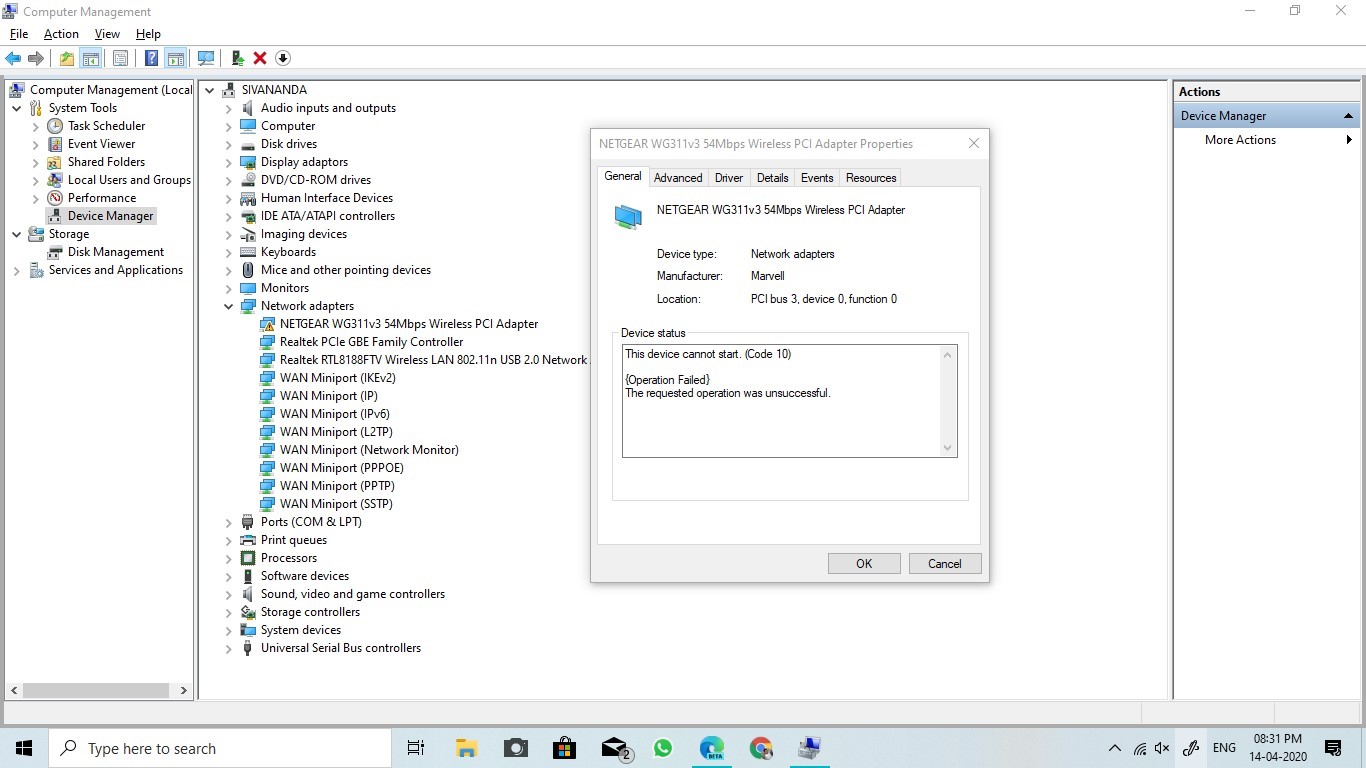Open Microsoft Store from the taskbar
Viewport: 1366px width, 768px height.
tap(565, 748)
